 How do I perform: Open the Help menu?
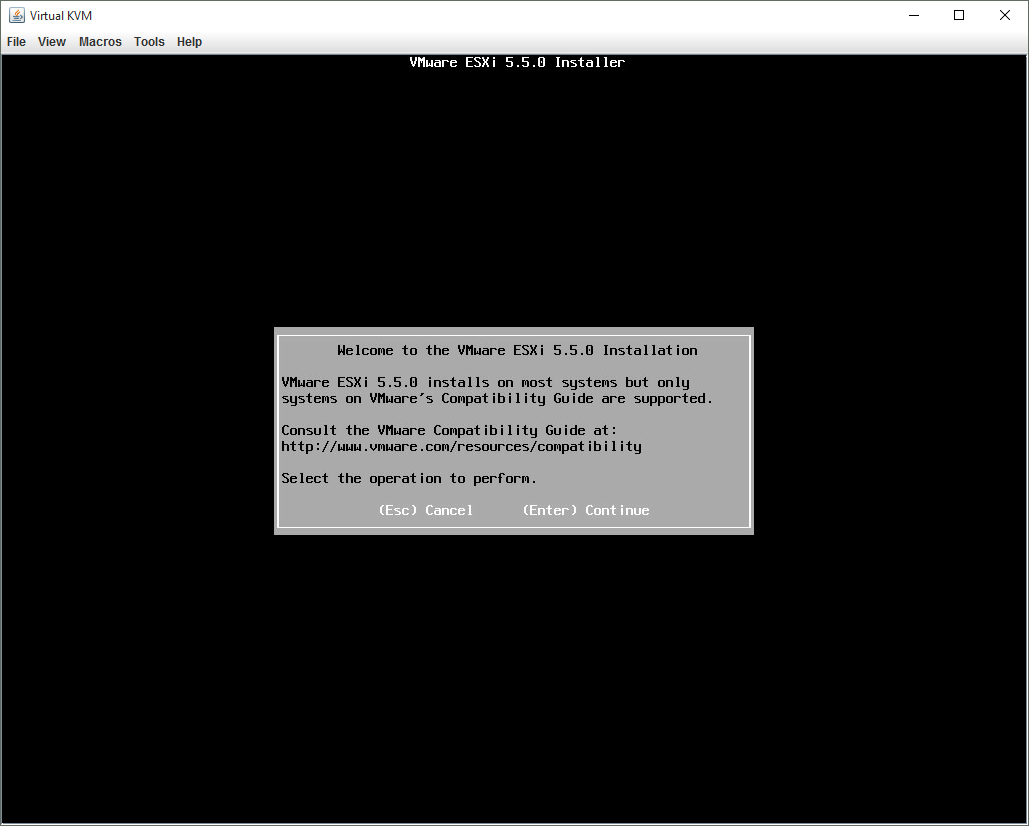(189, 42)
